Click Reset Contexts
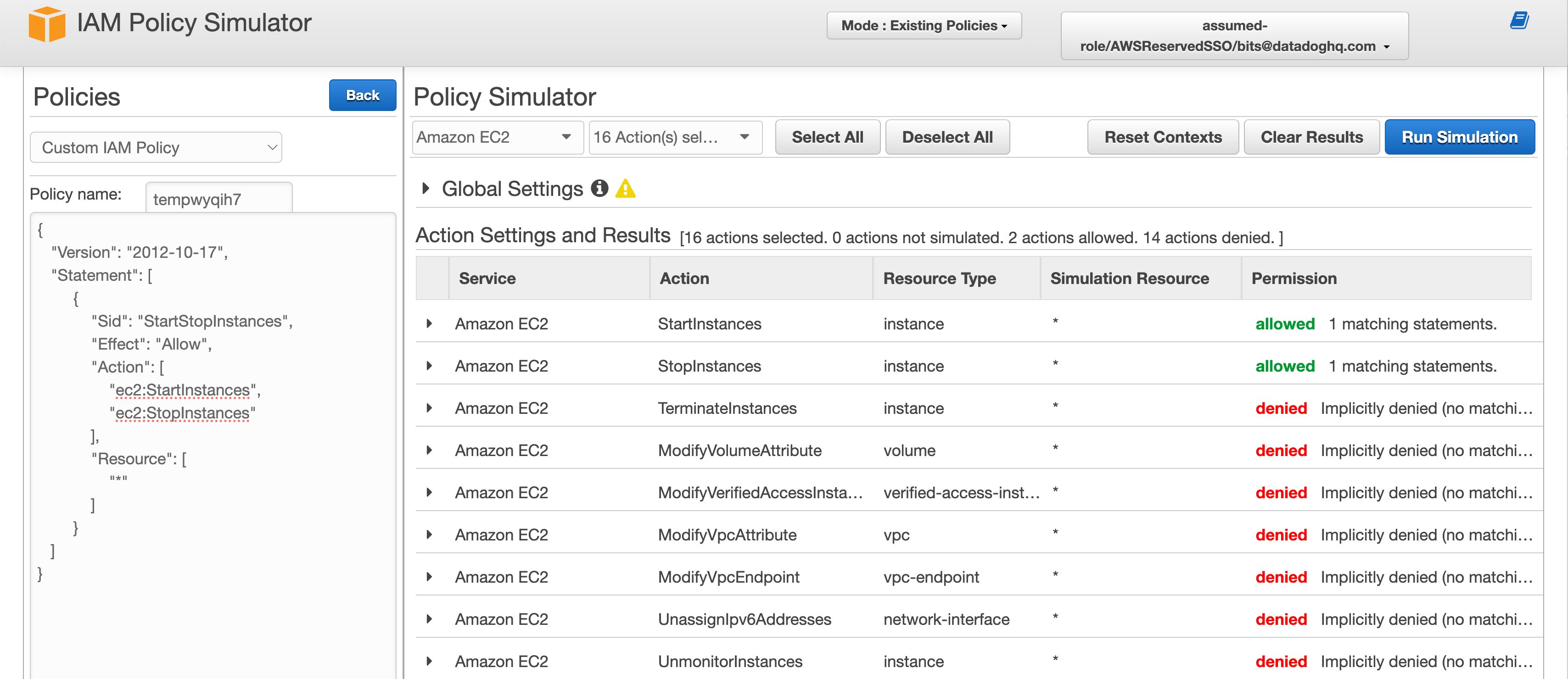1568x679 pixels. [x=1163, y=137]
